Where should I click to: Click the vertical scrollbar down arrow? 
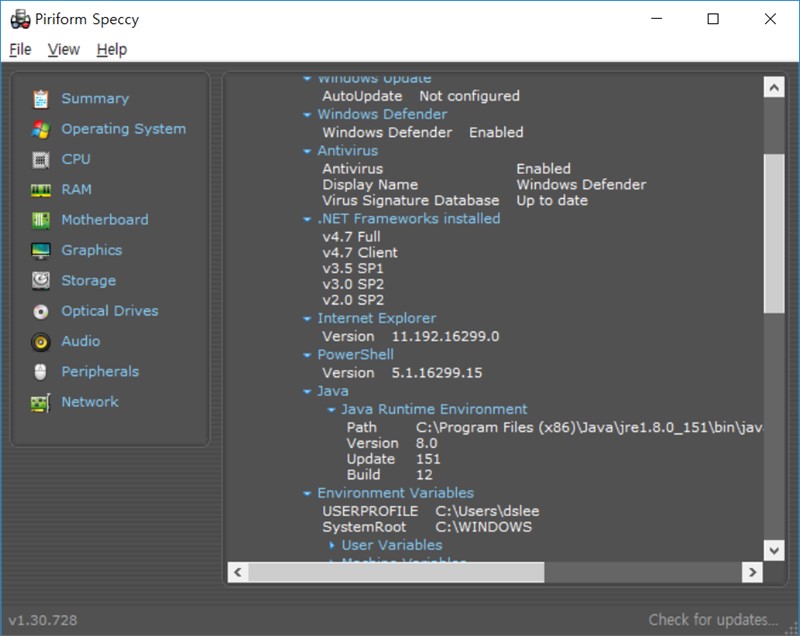click(x=773, y=550)
